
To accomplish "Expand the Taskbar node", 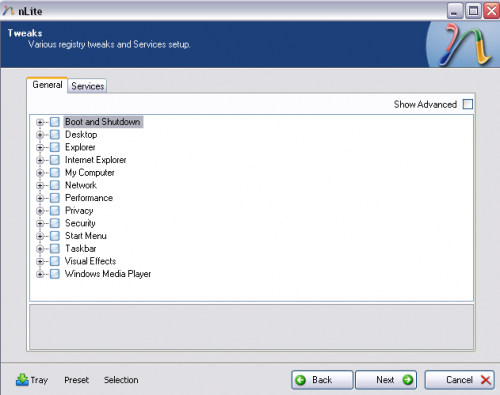I will pos(40,249).
